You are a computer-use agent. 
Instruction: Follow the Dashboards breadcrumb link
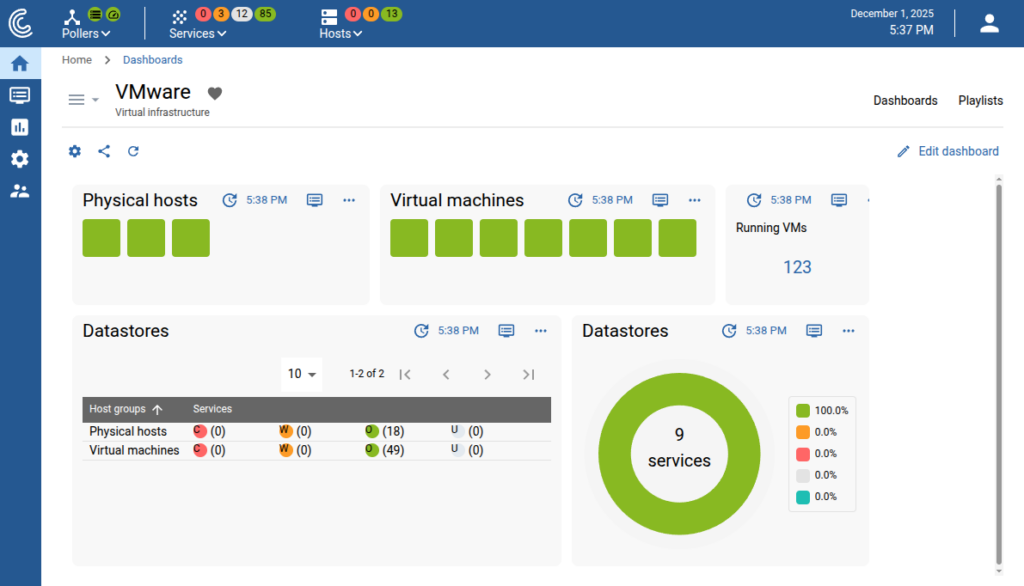click(152, 60)
